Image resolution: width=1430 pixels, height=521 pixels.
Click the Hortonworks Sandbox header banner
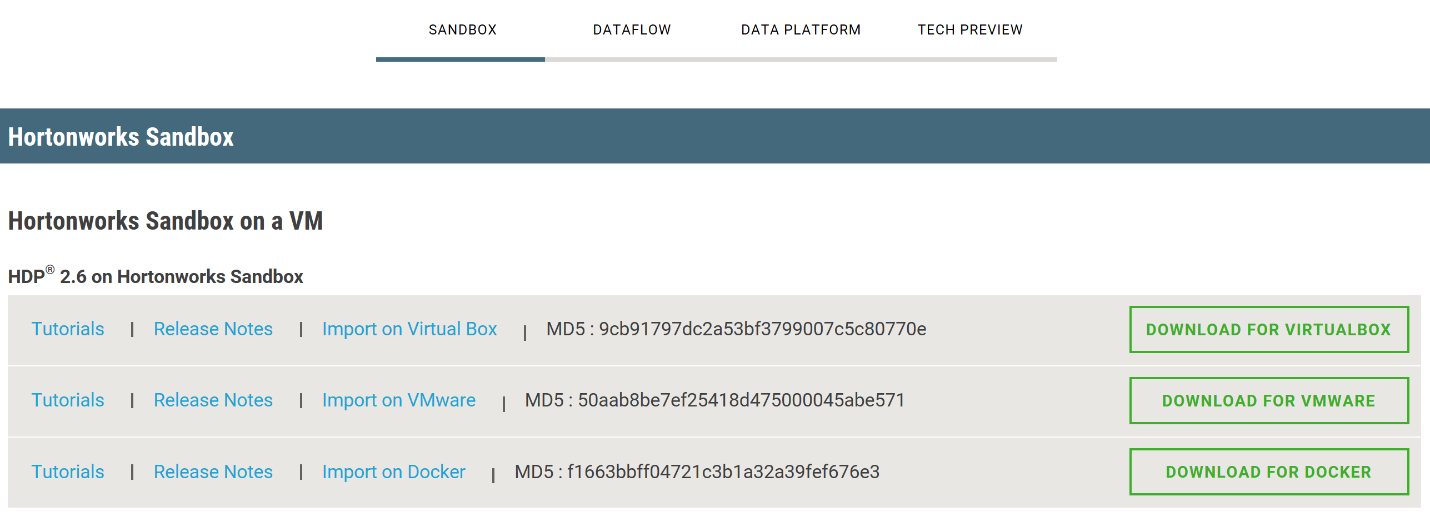point(715,136)
